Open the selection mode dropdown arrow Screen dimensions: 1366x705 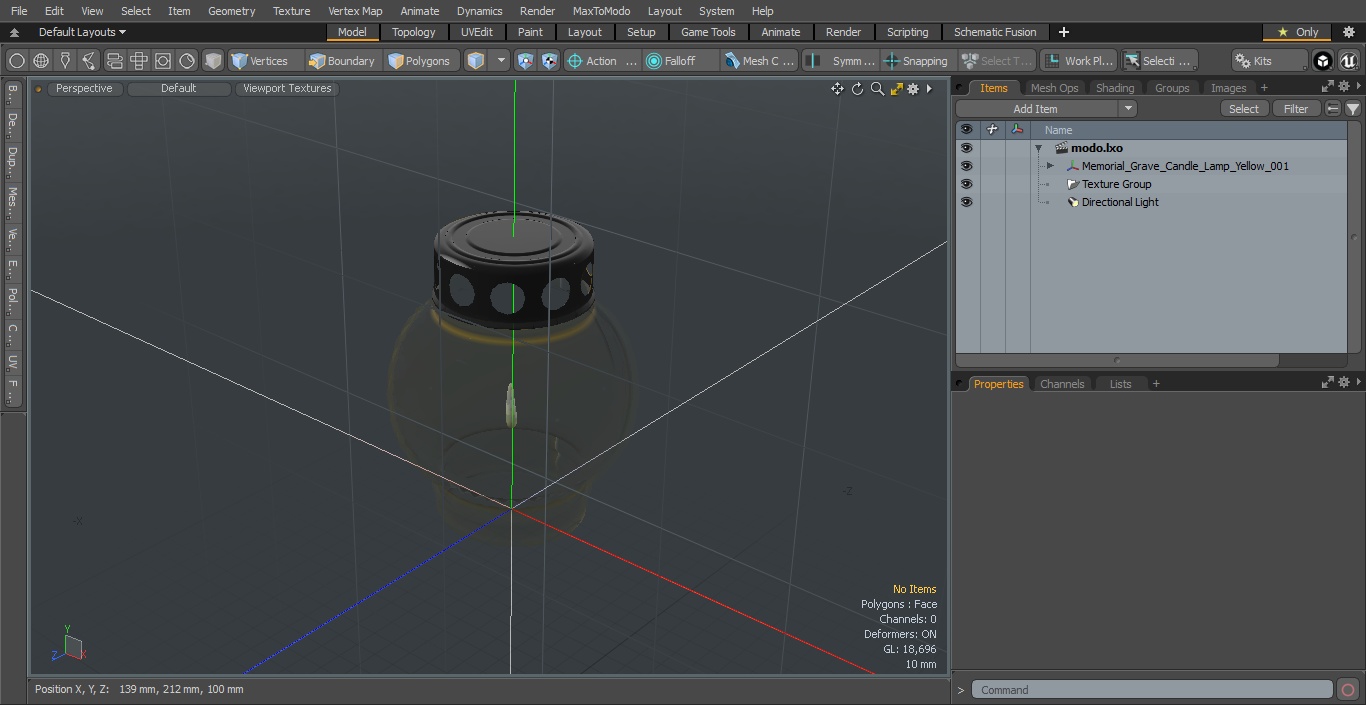tap(501, 61)
